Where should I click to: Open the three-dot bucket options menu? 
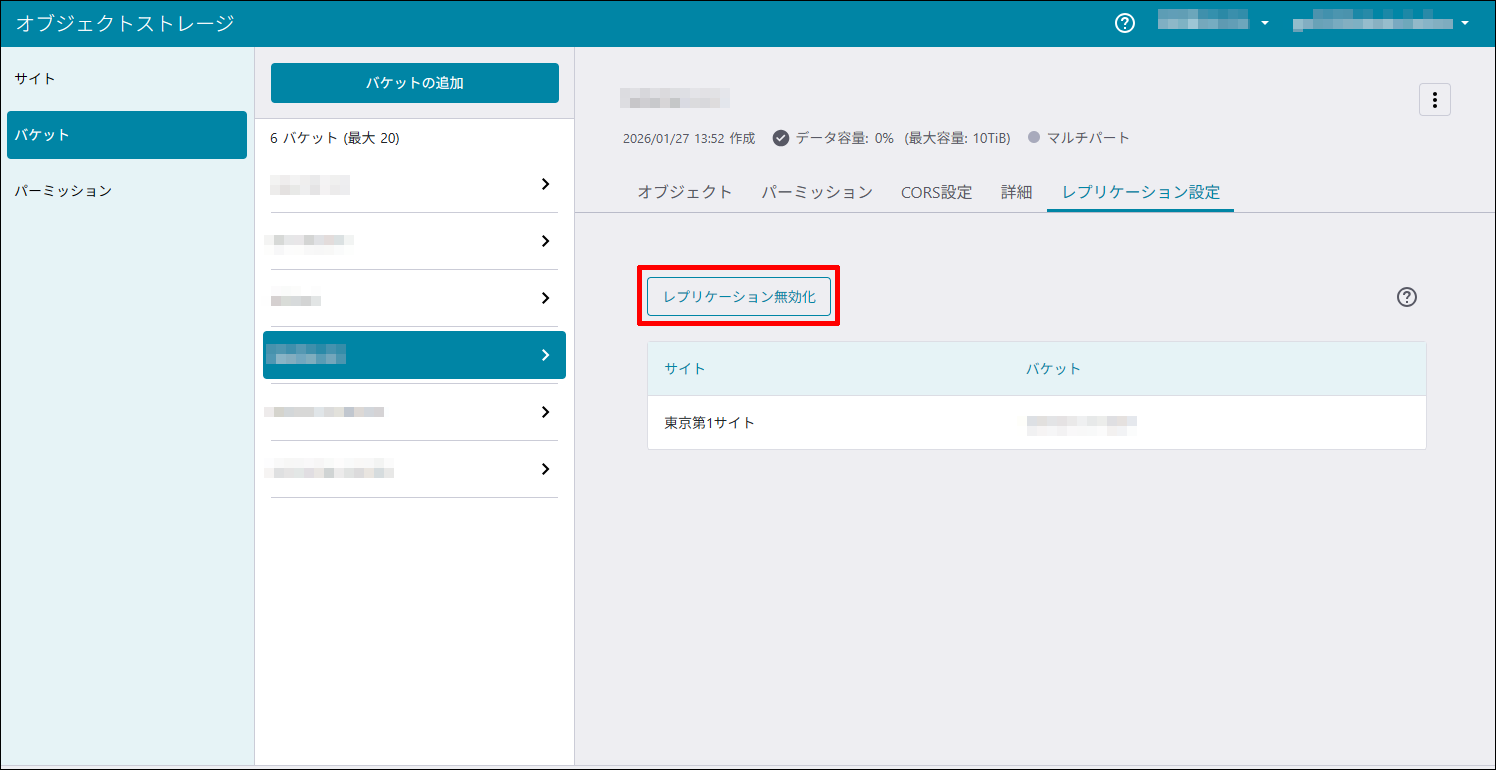[x=1434, y=100]
